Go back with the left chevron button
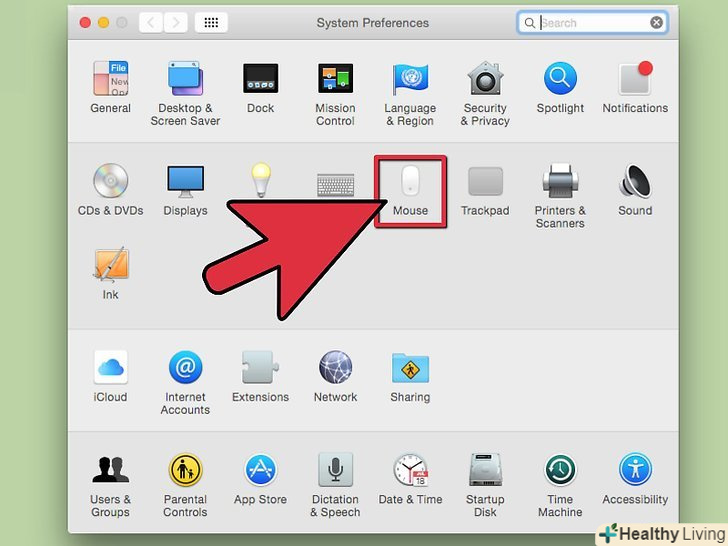The image size is (728, 546). pyautogui.click(x=151, y=23)
